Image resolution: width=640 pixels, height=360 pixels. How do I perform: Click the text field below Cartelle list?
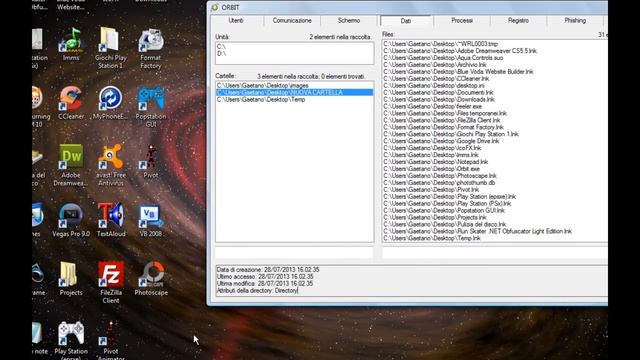coord(294,253)
